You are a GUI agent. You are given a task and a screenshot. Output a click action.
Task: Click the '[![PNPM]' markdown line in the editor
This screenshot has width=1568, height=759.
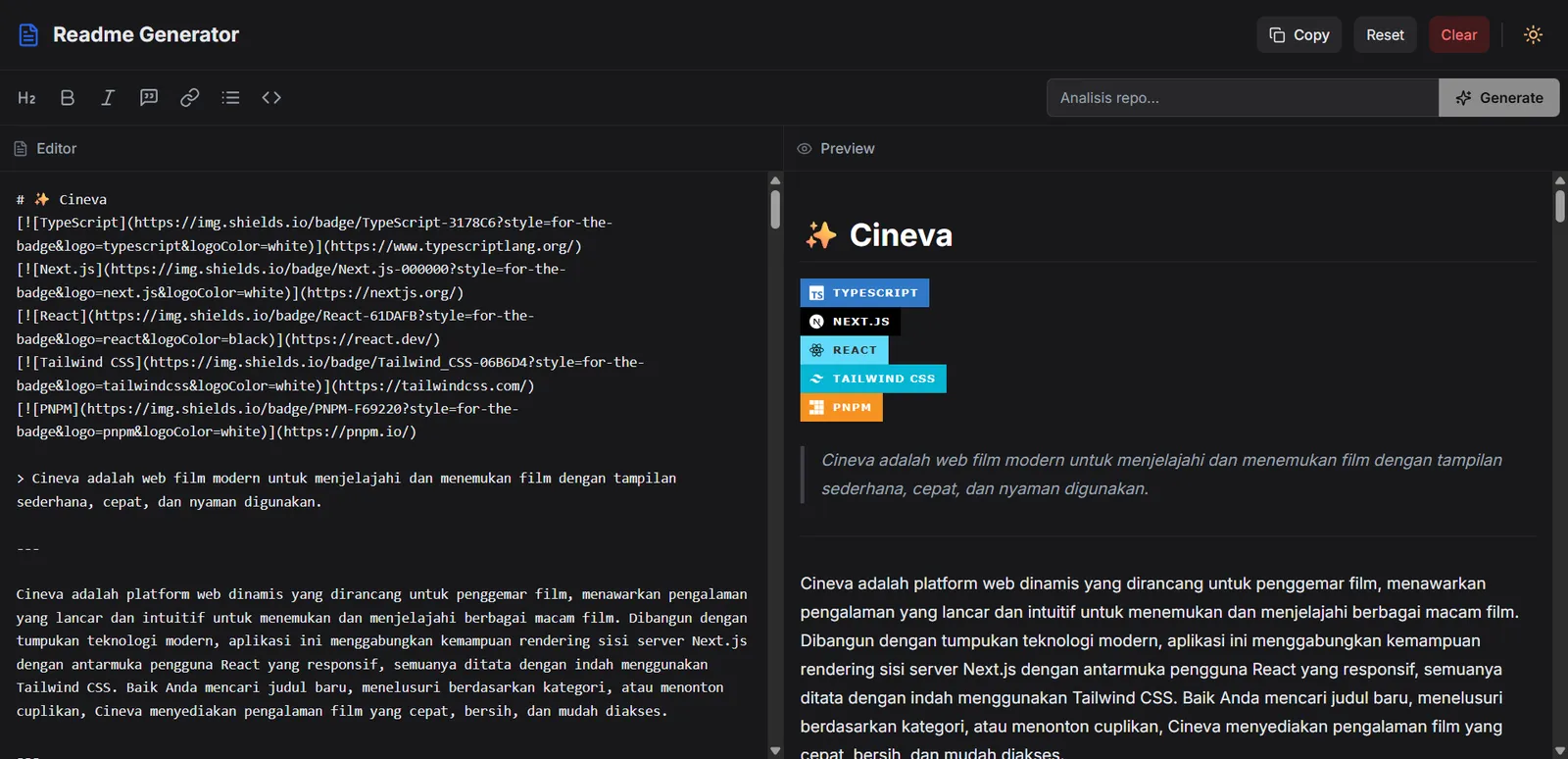[x=268, y=421]
